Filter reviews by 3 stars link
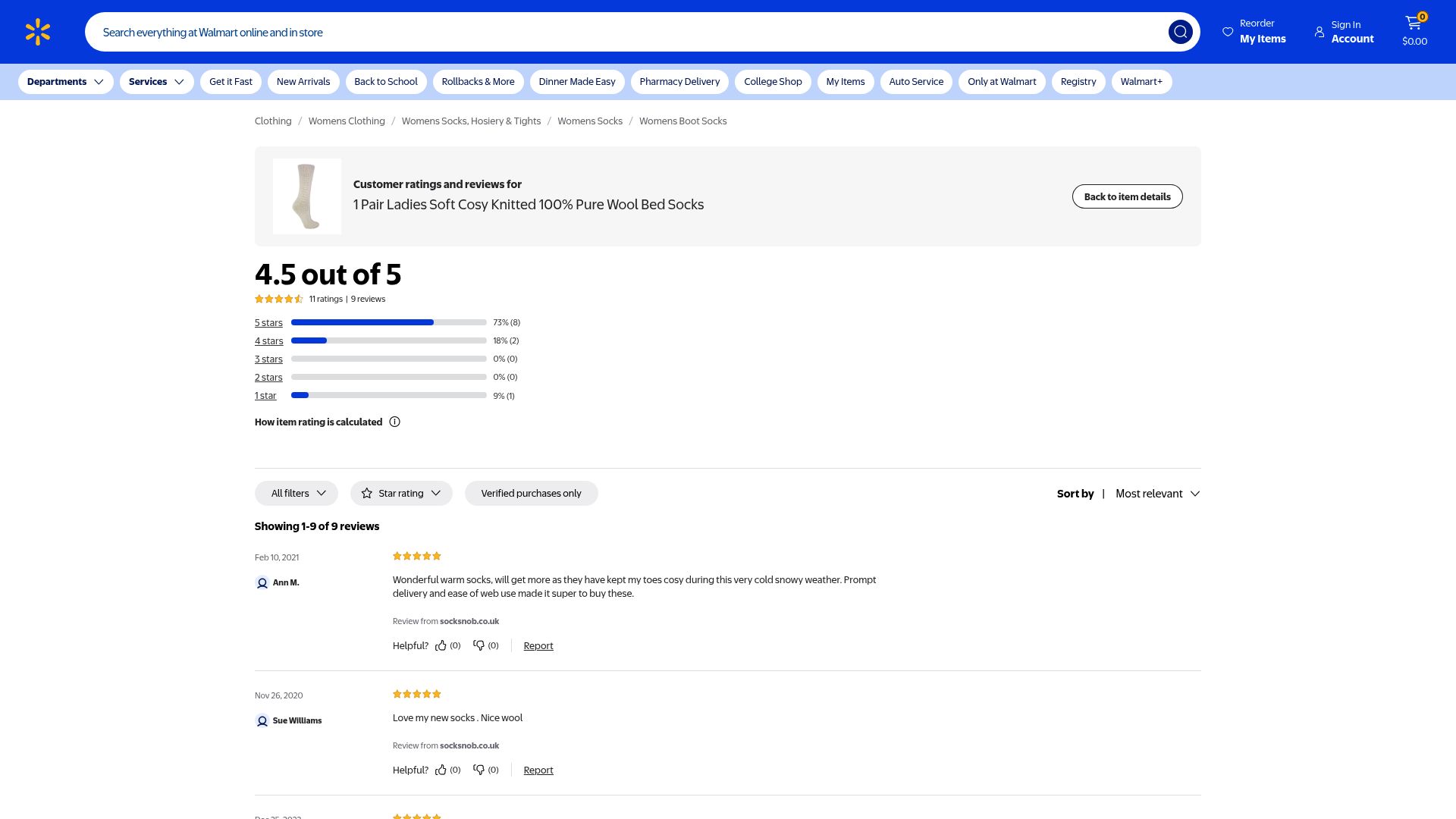Viewport: 1456px width, 819px height. pyautogui.click(x=268, y=359)
